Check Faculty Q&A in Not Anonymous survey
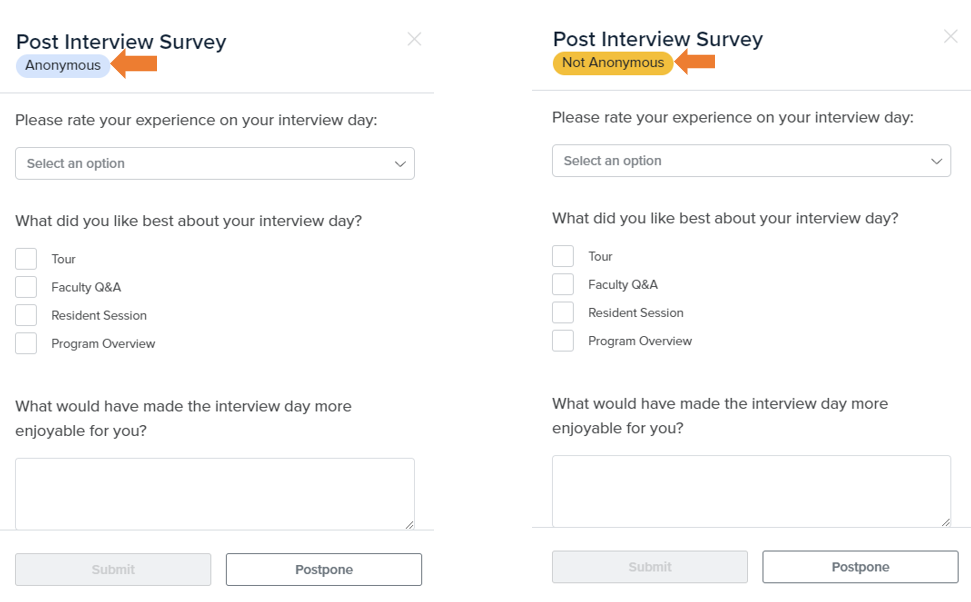The height and width of the screenshot is (602, 971). pos(563,284)
